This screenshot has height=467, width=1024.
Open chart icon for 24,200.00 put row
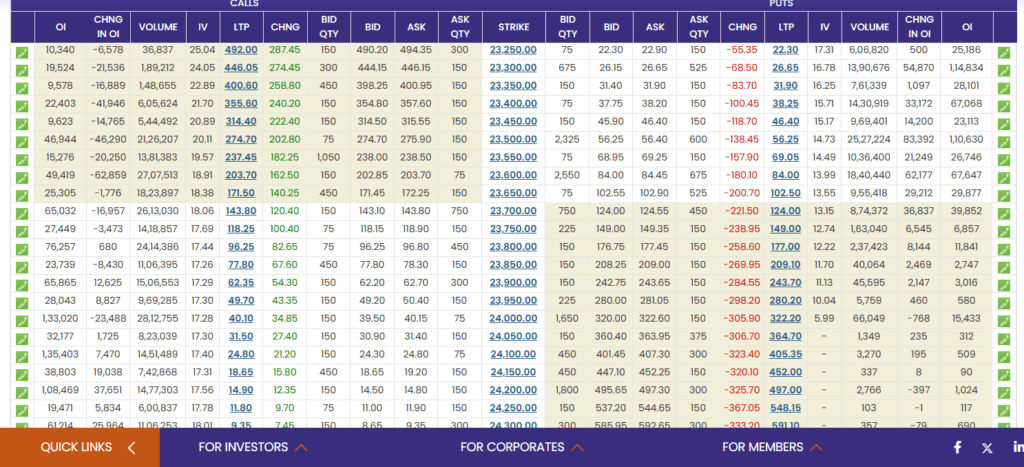coord(1004,393)
